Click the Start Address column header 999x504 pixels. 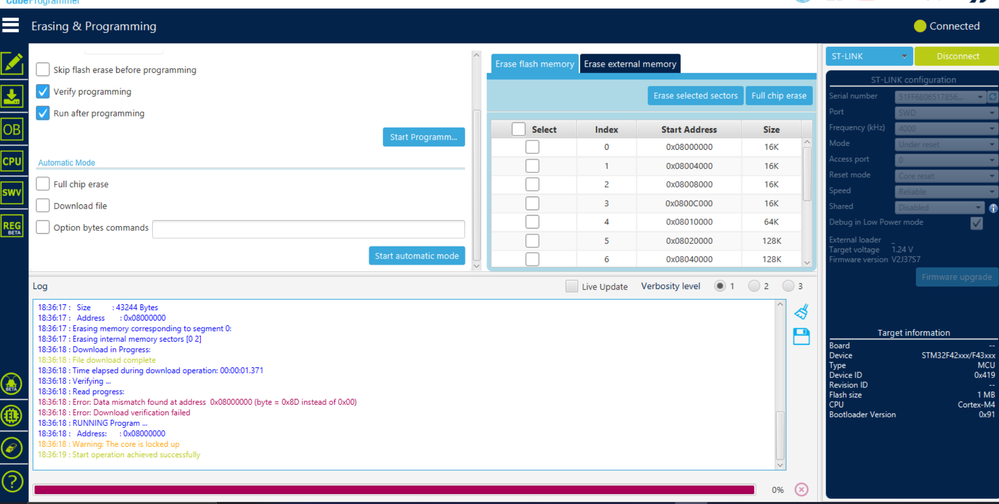point(689,129)
